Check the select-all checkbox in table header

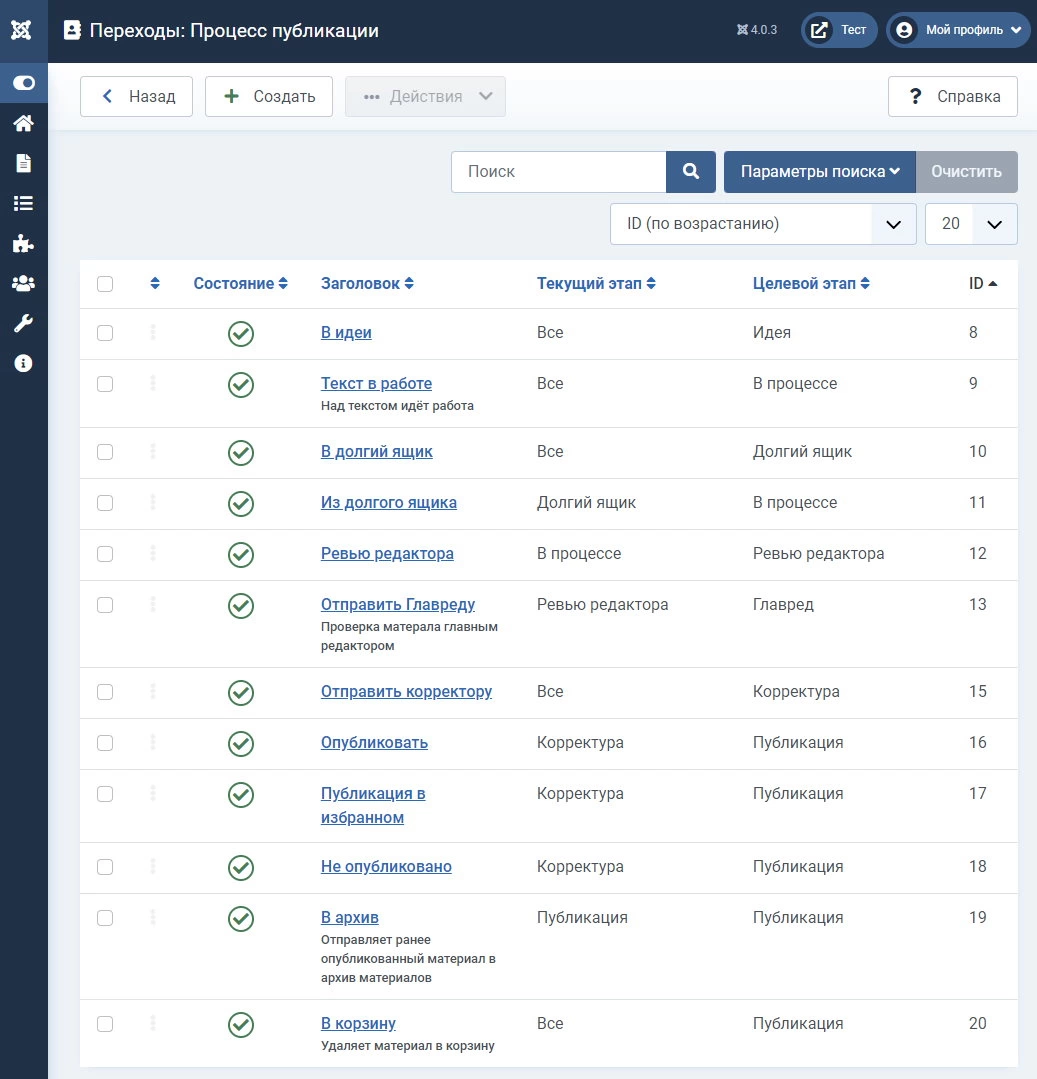(x=105, y=284)
